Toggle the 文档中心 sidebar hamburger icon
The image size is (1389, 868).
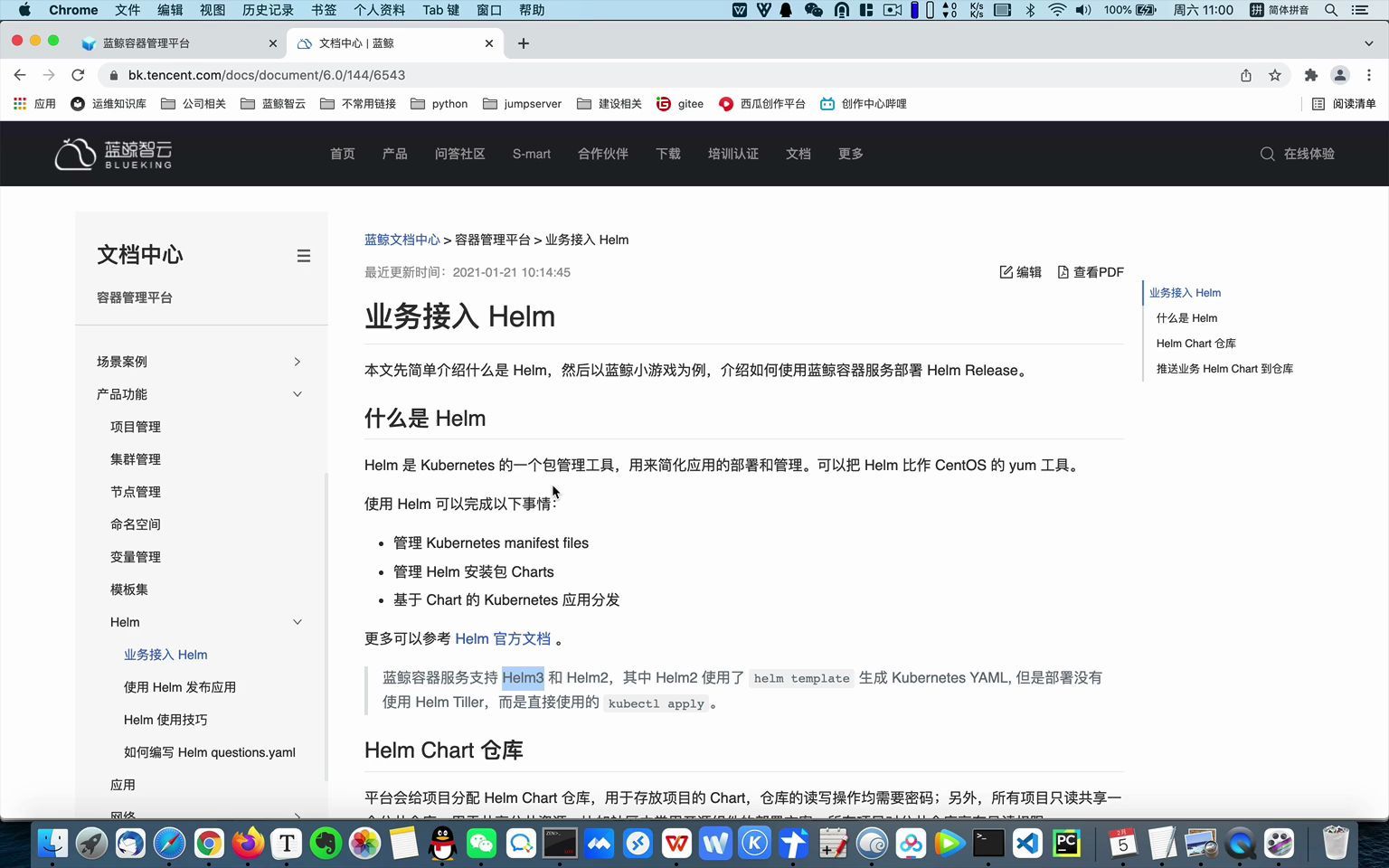(304, 256)
